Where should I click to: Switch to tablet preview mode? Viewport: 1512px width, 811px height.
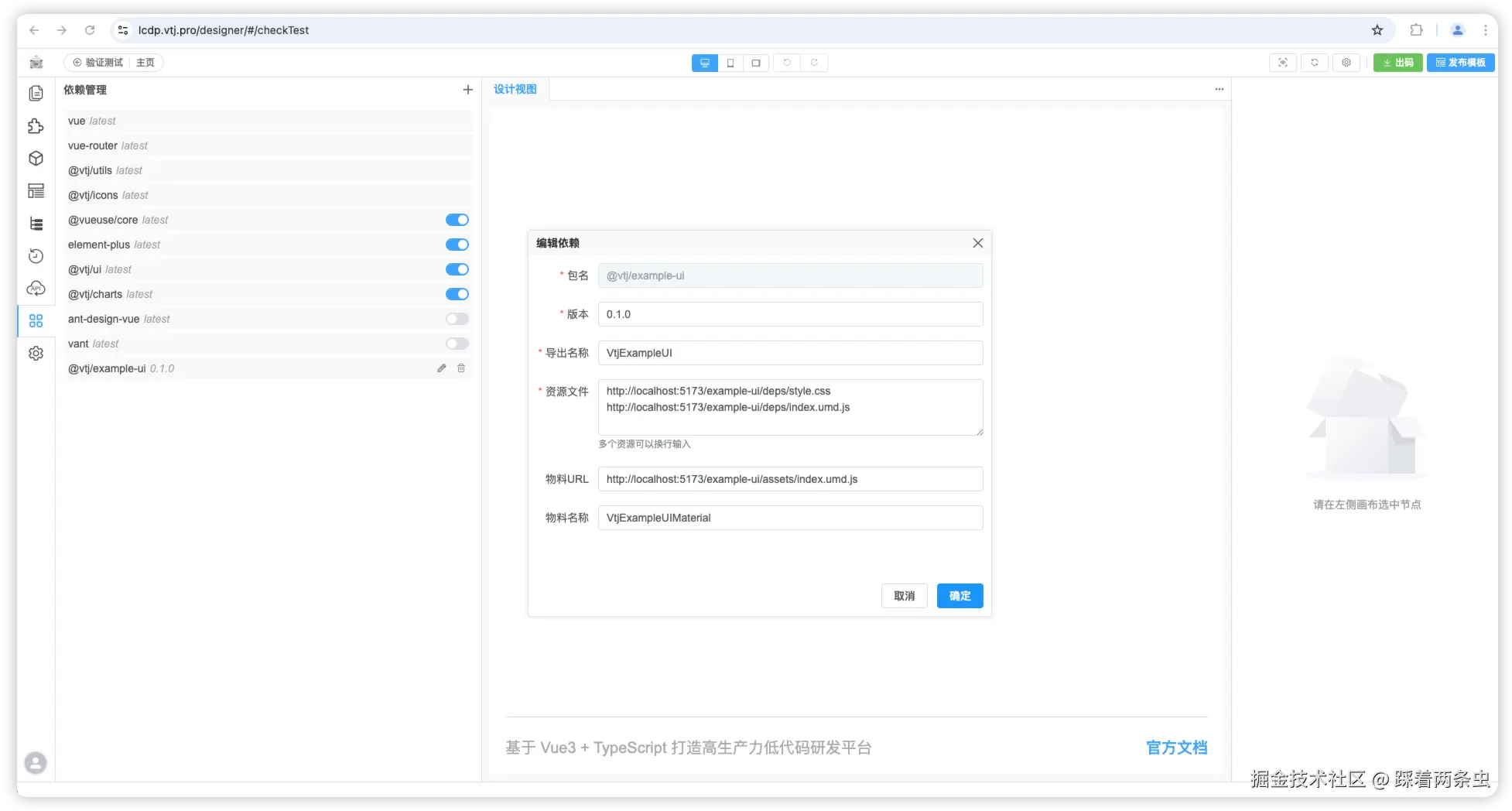[756, 63]
